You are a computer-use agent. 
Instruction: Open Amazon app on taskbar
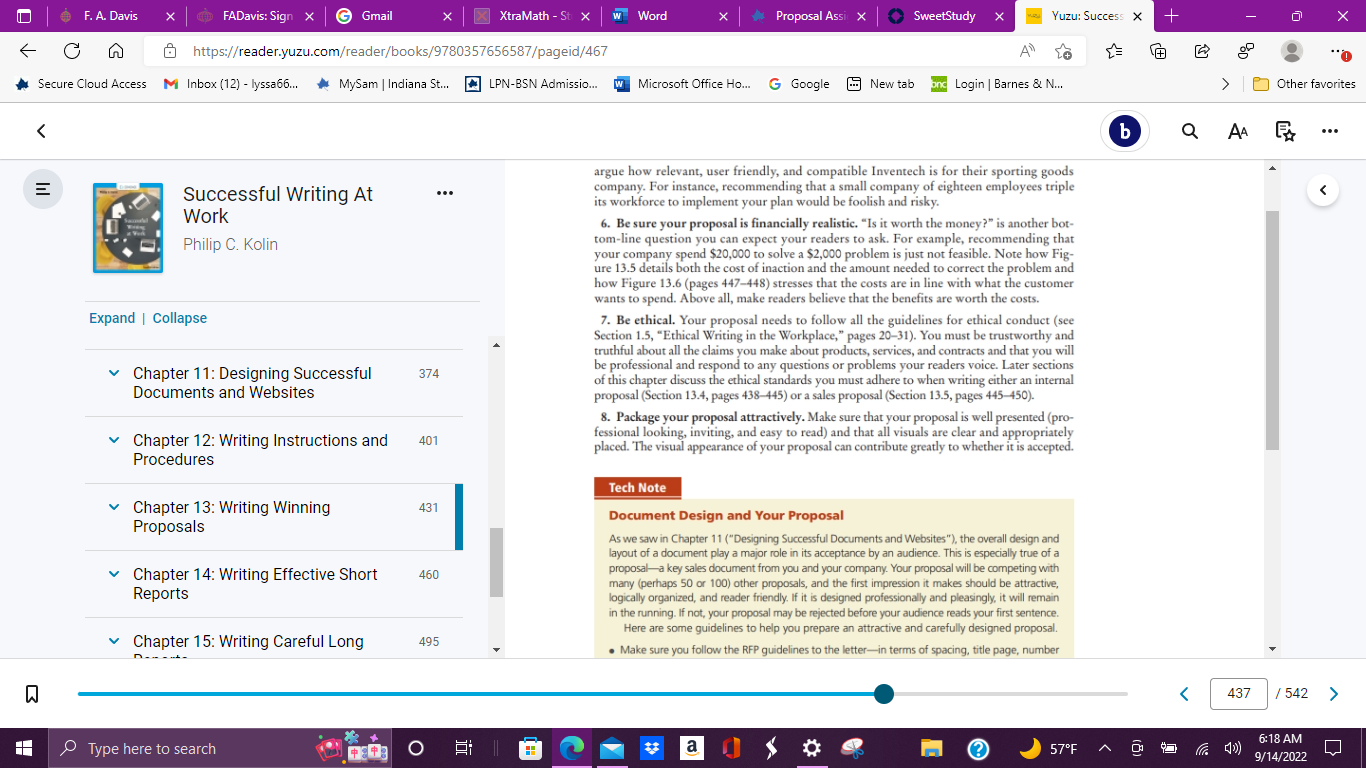click(691, 748)
